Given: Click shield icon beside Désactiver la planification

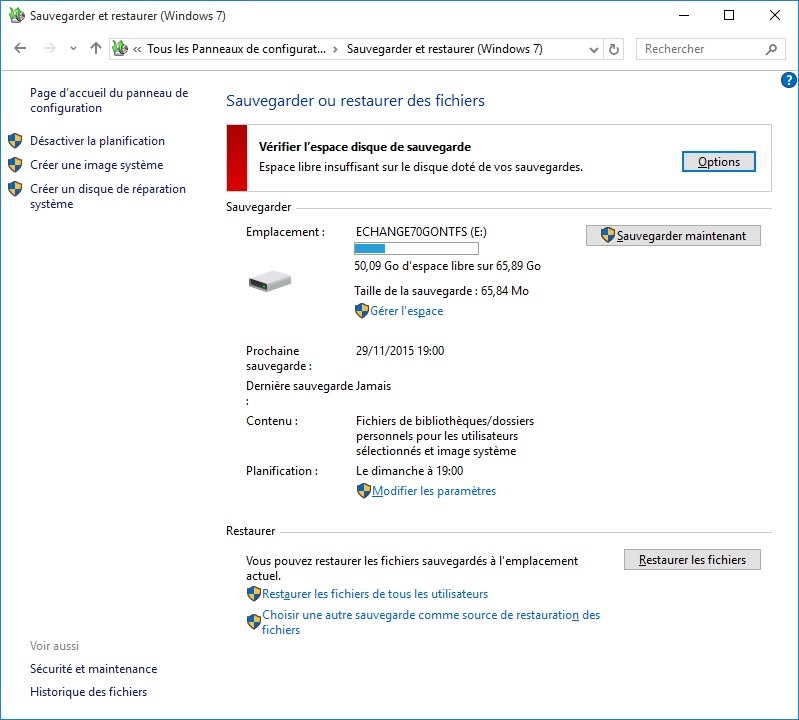Looking at the screenshot, I should [15, 141].
